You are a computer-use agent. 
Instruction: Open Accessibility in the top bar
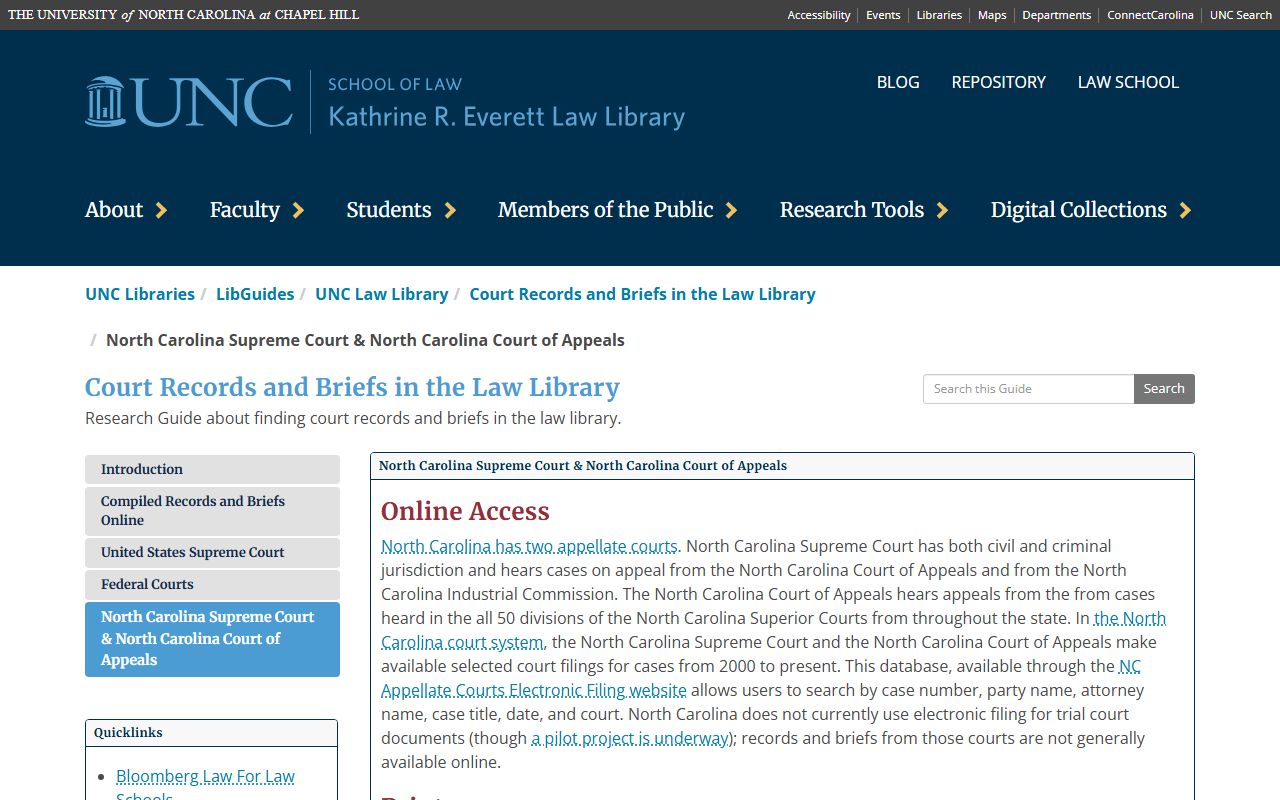click(819, 15)
